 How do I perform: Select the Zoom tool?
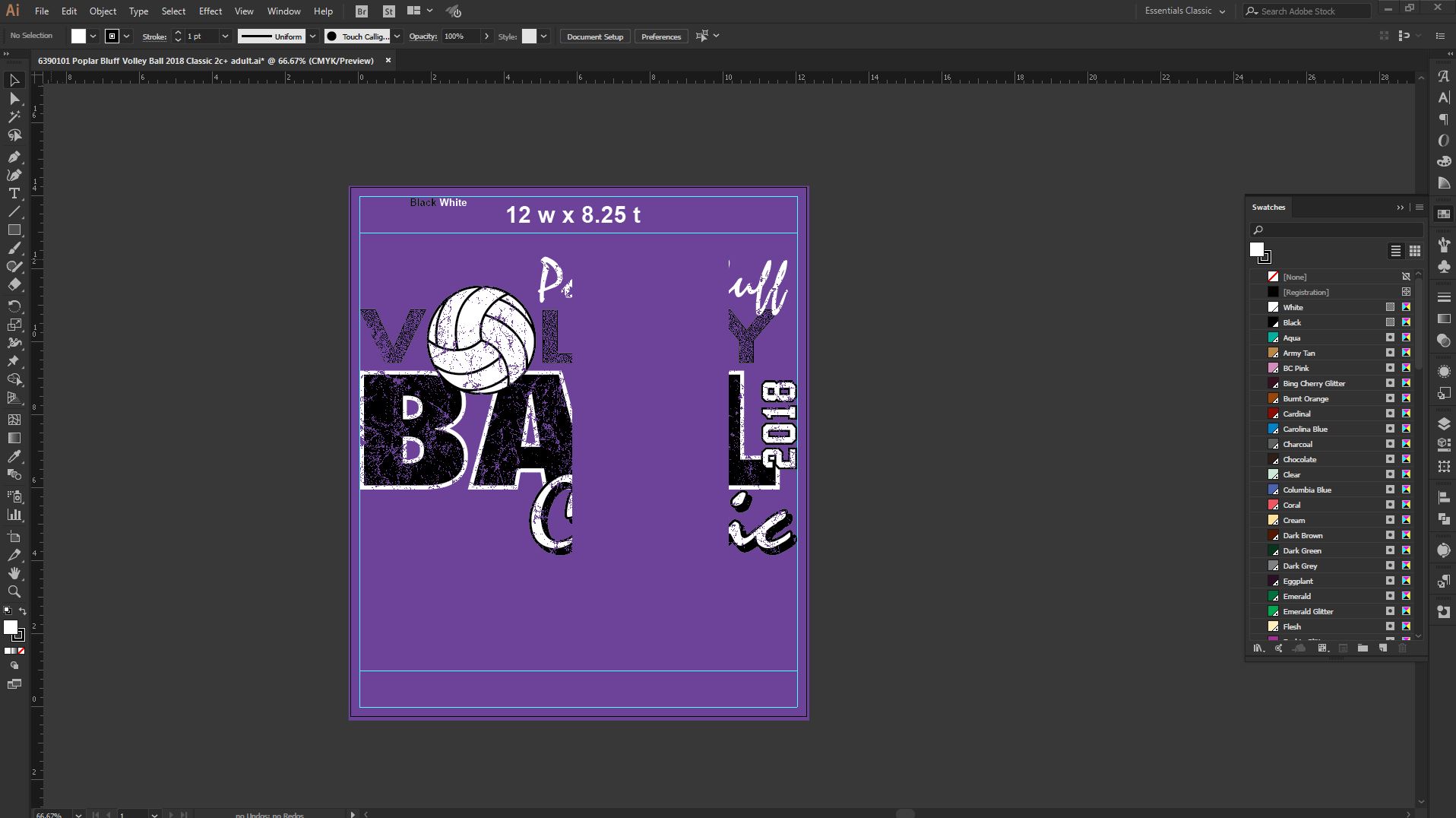click(14, 591)
